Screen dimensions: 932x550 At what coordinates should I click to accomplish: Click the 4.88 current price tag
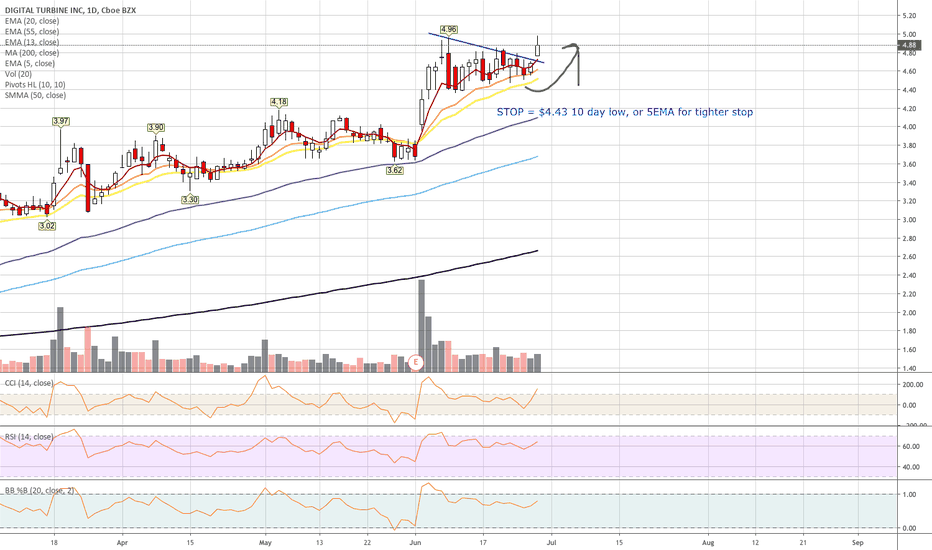[x=909, y=45]
